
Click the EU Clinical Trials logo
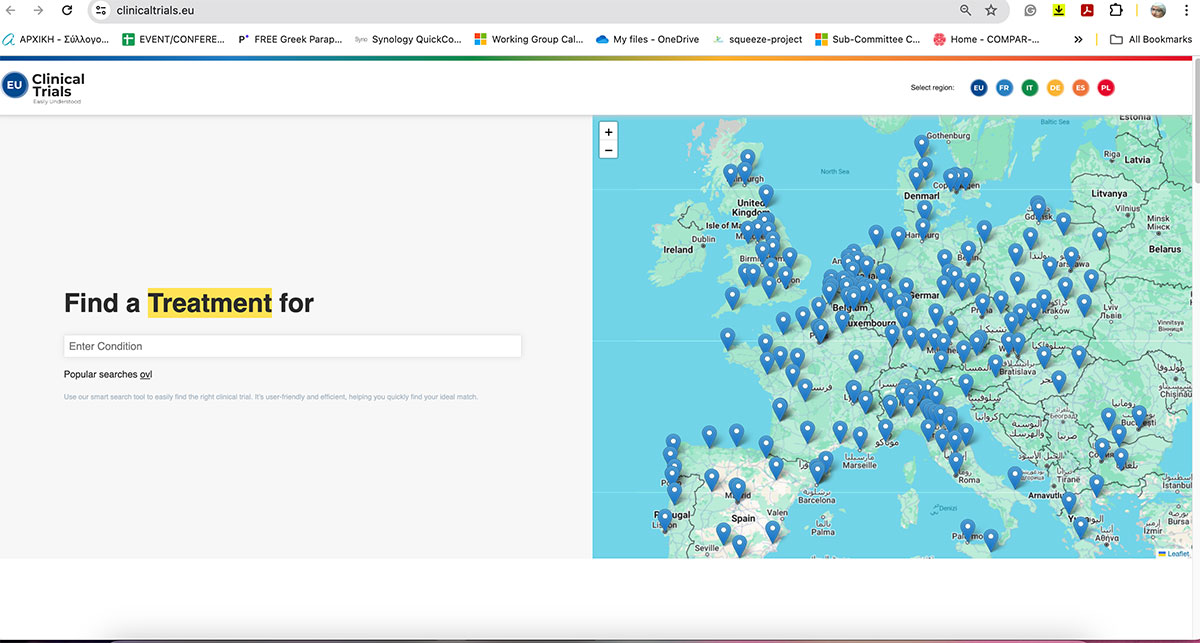pos(44,87)
